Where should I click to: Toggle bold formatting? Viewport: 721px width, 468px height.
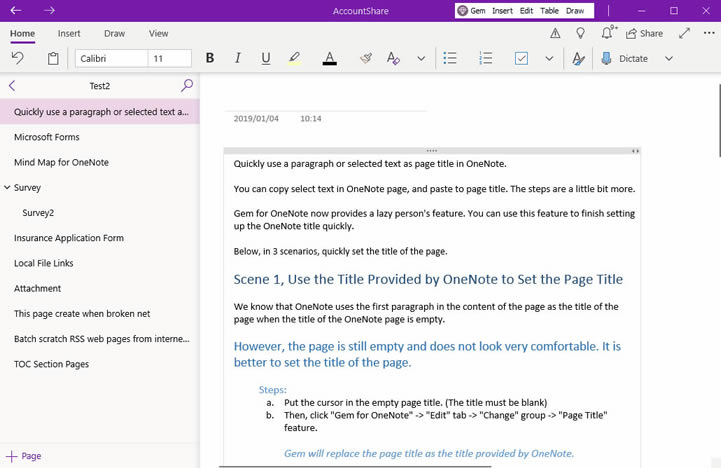[210, 59]
